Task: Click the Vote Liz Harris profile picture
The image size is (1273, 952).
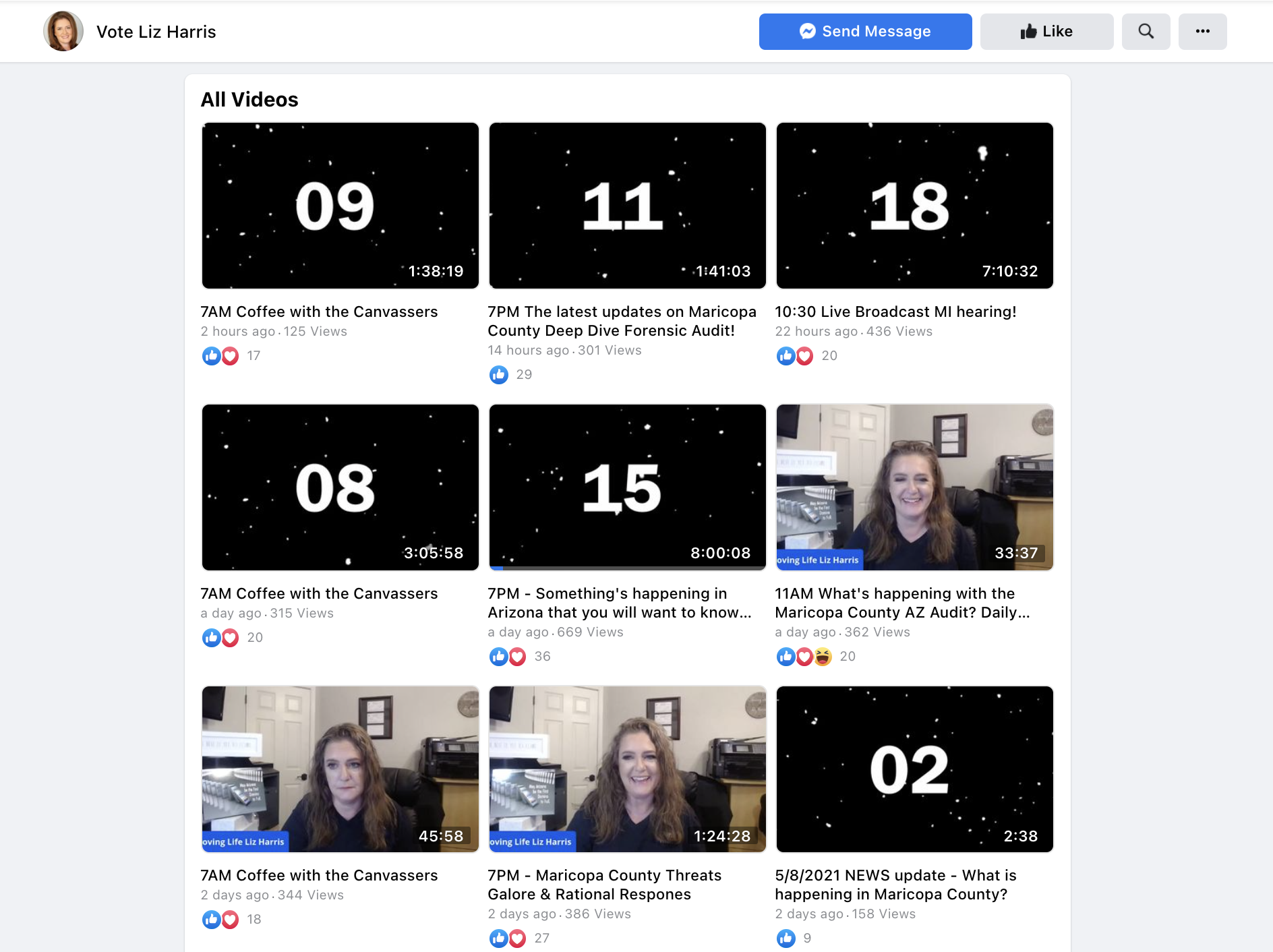Action: [x=63, y=32]
